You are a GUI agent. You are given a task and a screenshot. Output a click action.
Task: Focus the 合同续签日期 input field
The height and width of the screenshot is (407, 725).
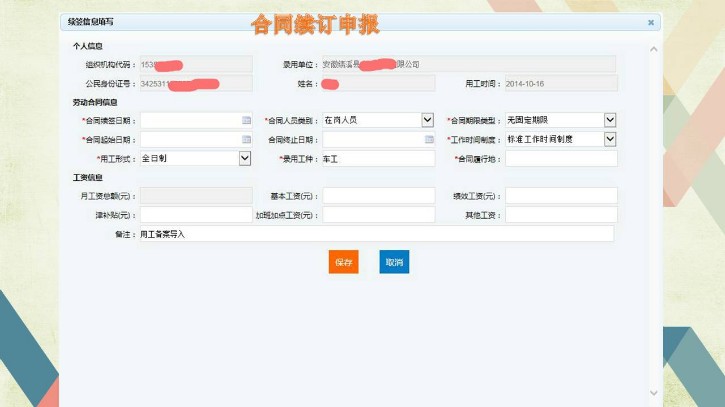196,120
